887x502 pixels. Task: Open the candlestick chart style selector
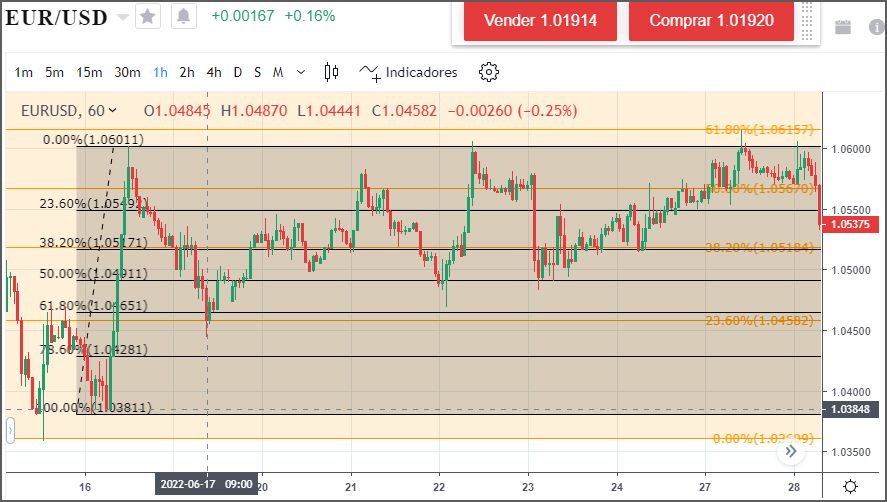point(332,72)
